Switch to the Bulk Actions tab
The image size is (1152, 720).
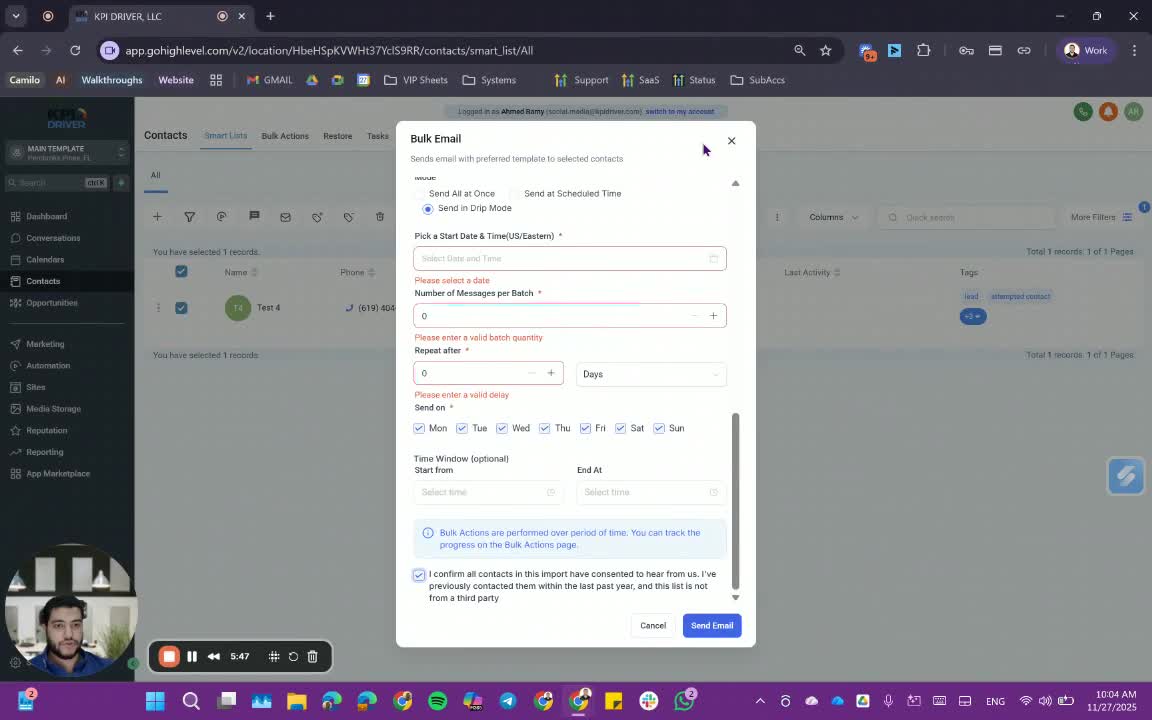285,136
